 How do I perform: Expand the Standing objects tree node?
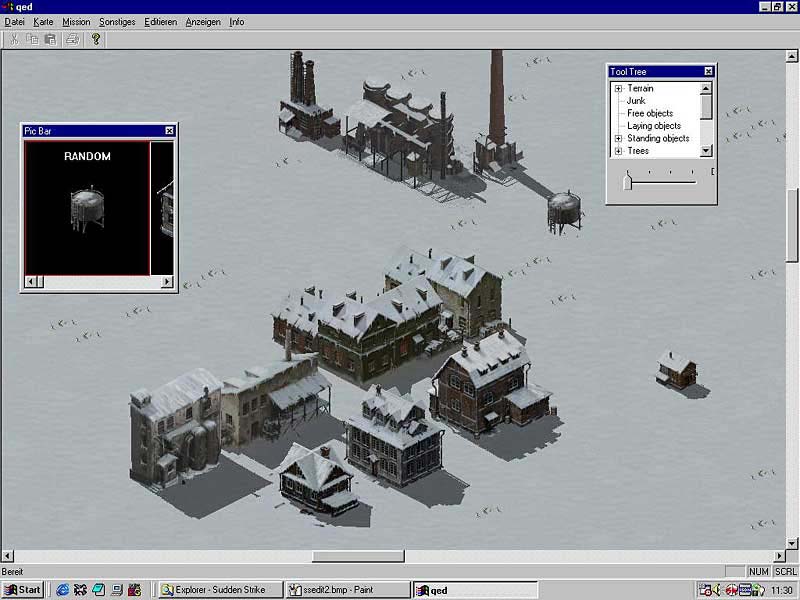[618, 139]
